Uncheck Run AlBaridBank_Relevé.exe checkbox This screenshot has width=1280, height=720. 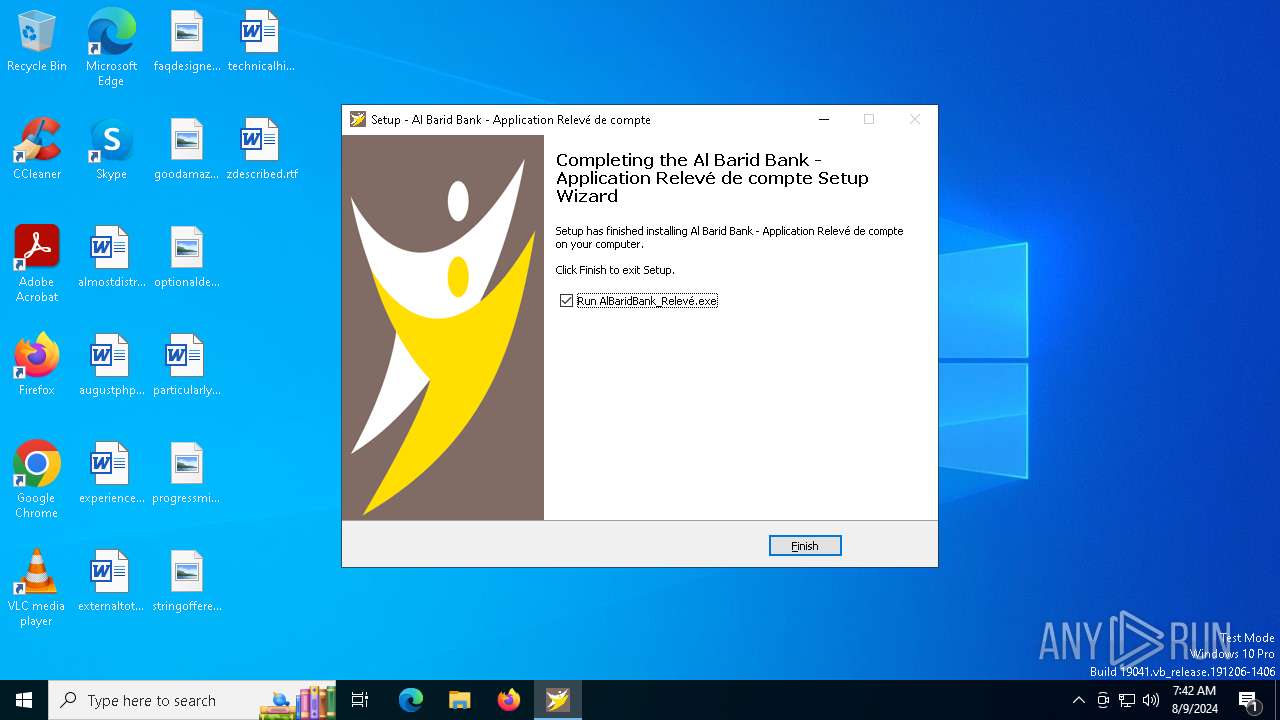(567, 301)
